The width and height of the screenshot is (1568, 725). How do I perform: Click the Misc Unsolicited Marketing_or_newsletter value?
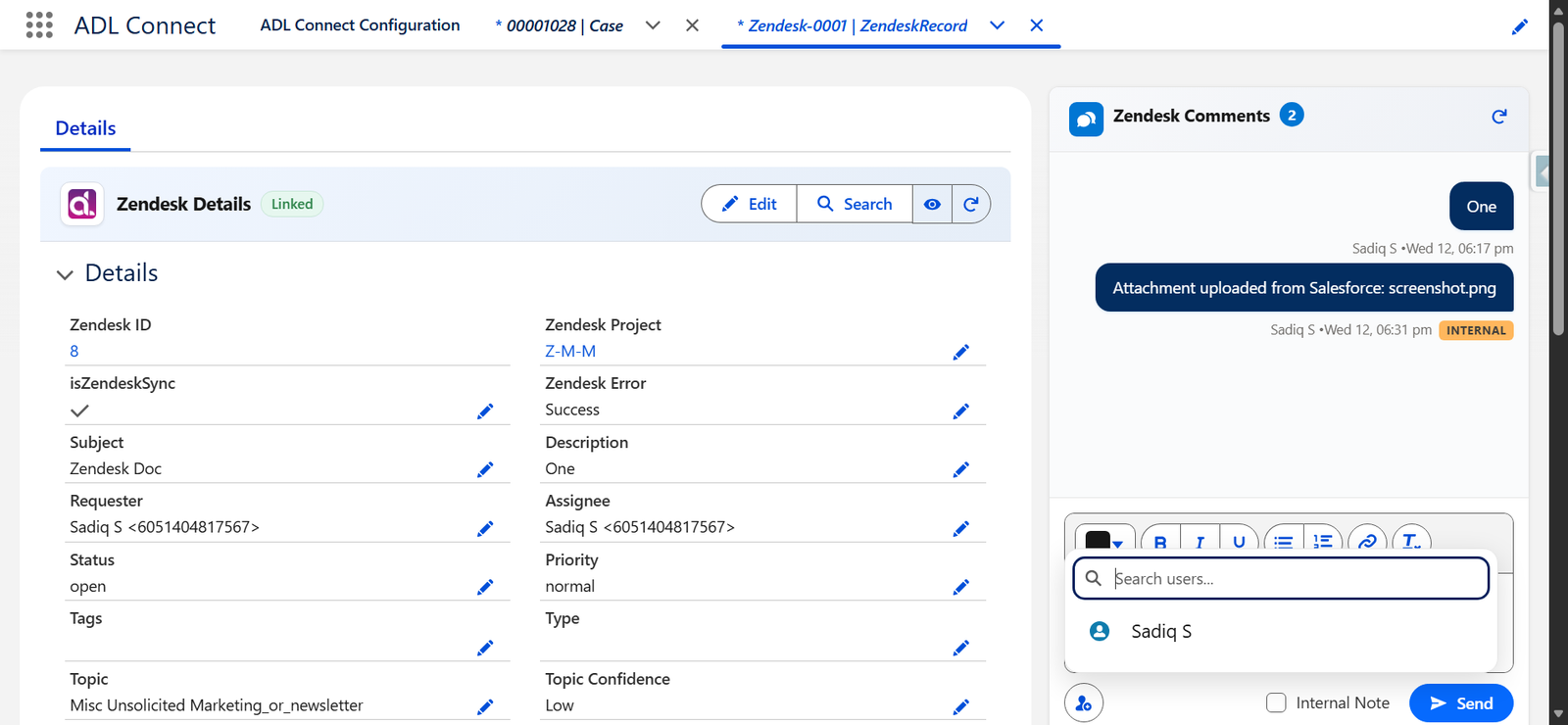(217, 705)
